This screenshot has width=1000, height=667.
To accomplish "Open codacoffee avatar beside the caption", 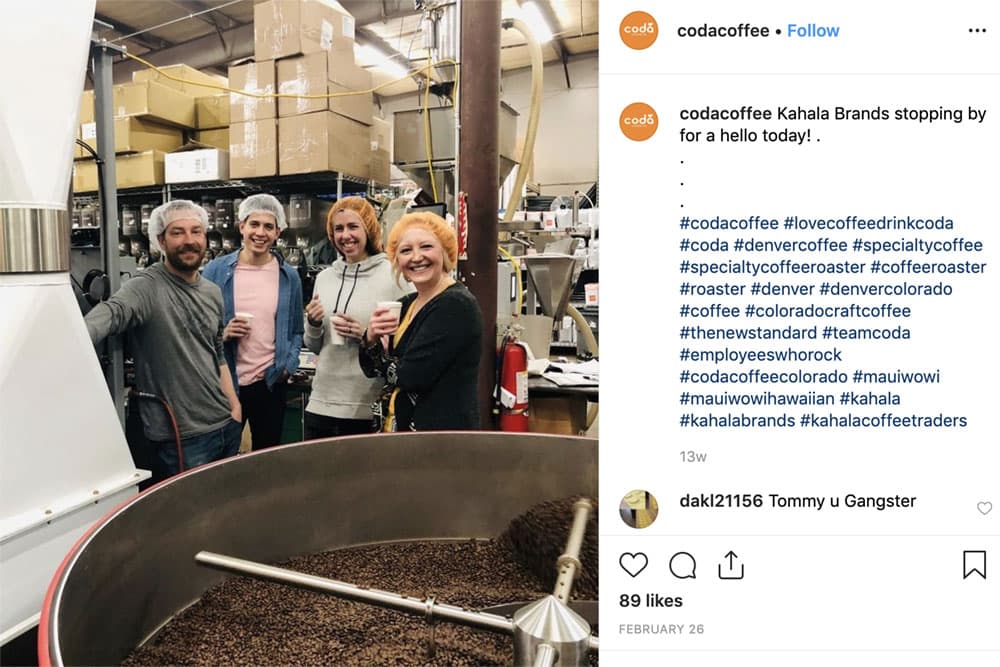I will (x=638, y=121).
